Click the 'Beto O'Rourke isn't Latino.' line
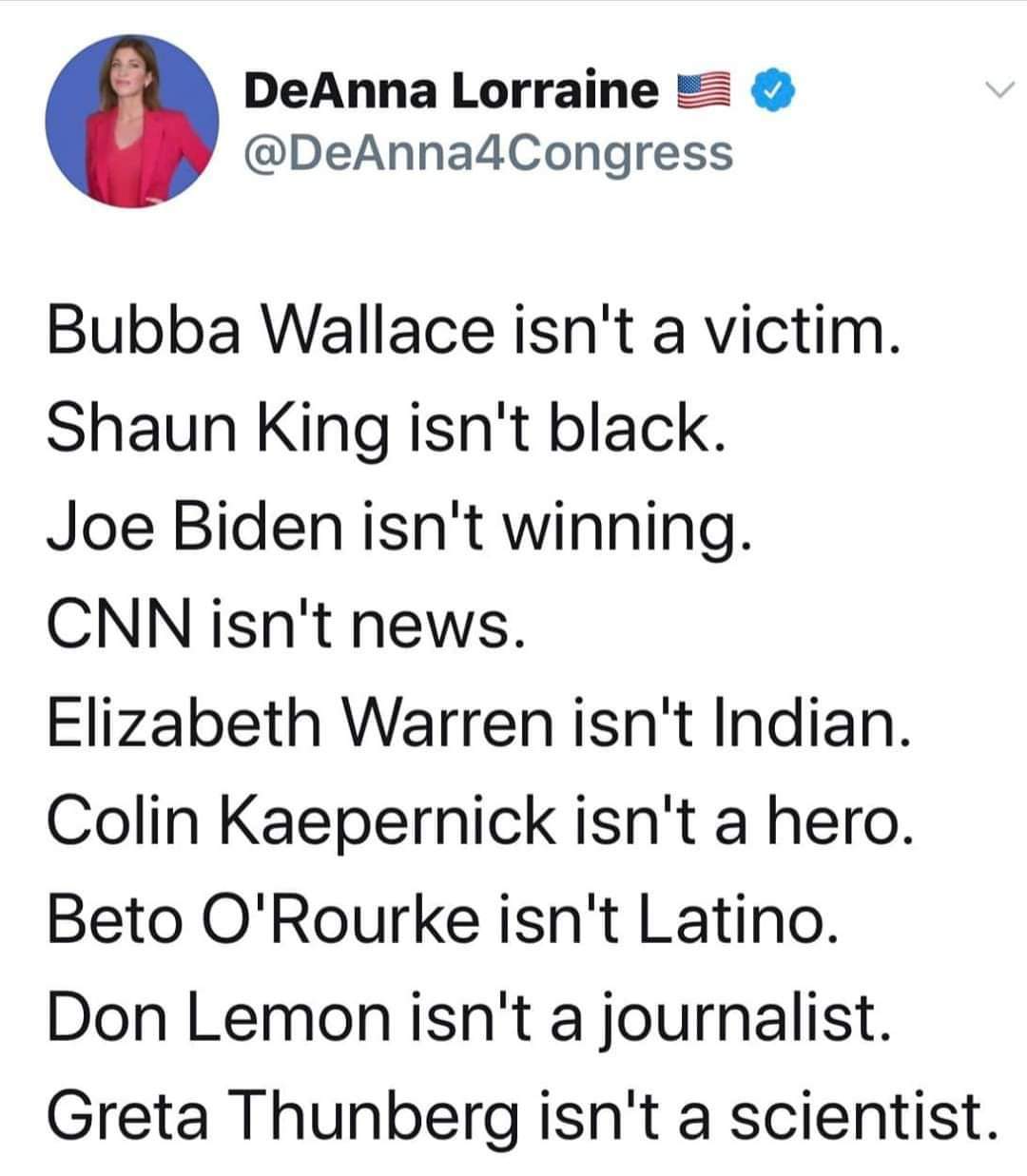Image resolution: width=1027 pixels, height=1176 pixels. (x=444, y=918)
